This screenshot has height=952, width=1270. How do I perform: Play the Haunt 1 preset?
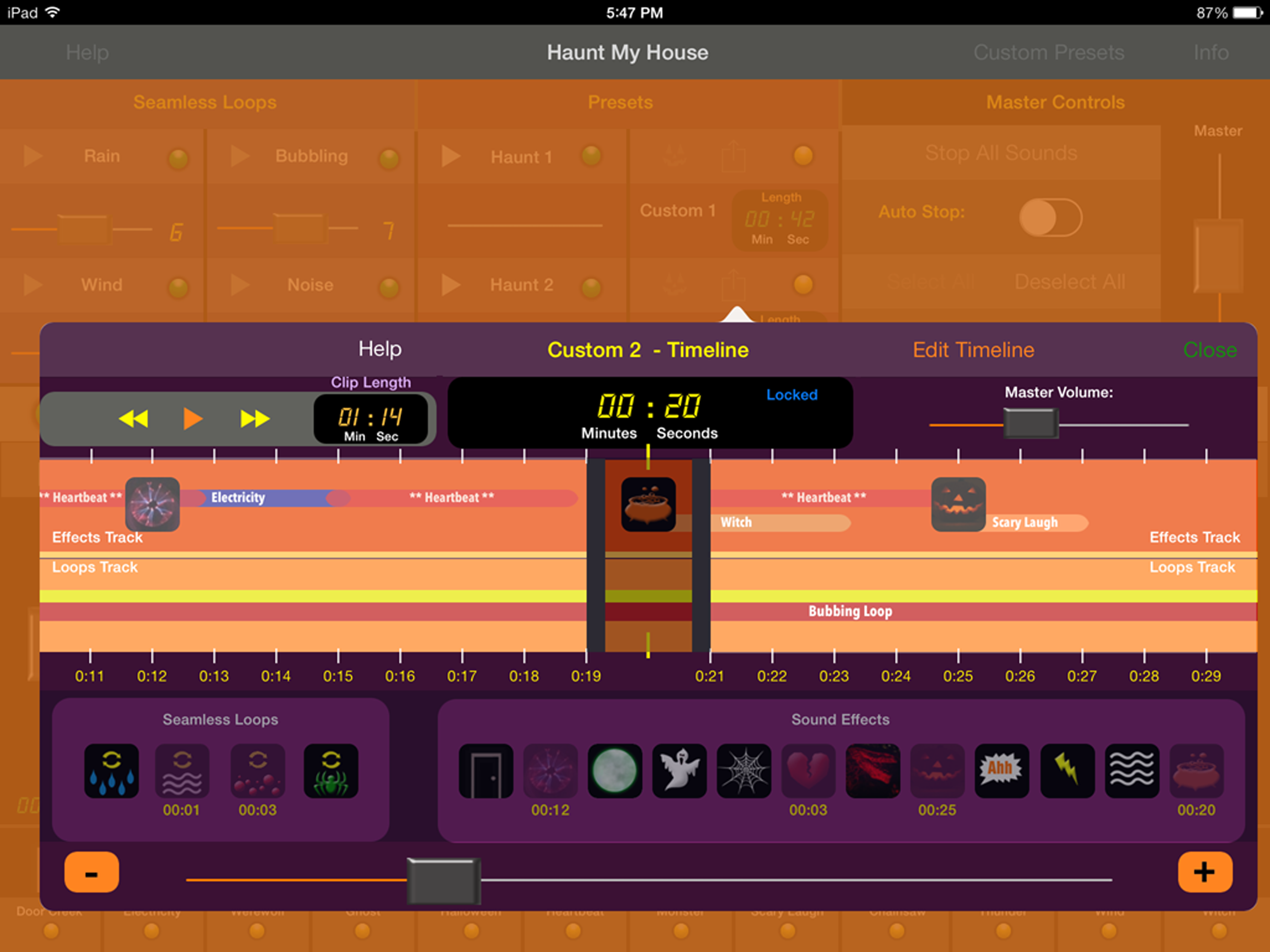[x=451, y=156]
